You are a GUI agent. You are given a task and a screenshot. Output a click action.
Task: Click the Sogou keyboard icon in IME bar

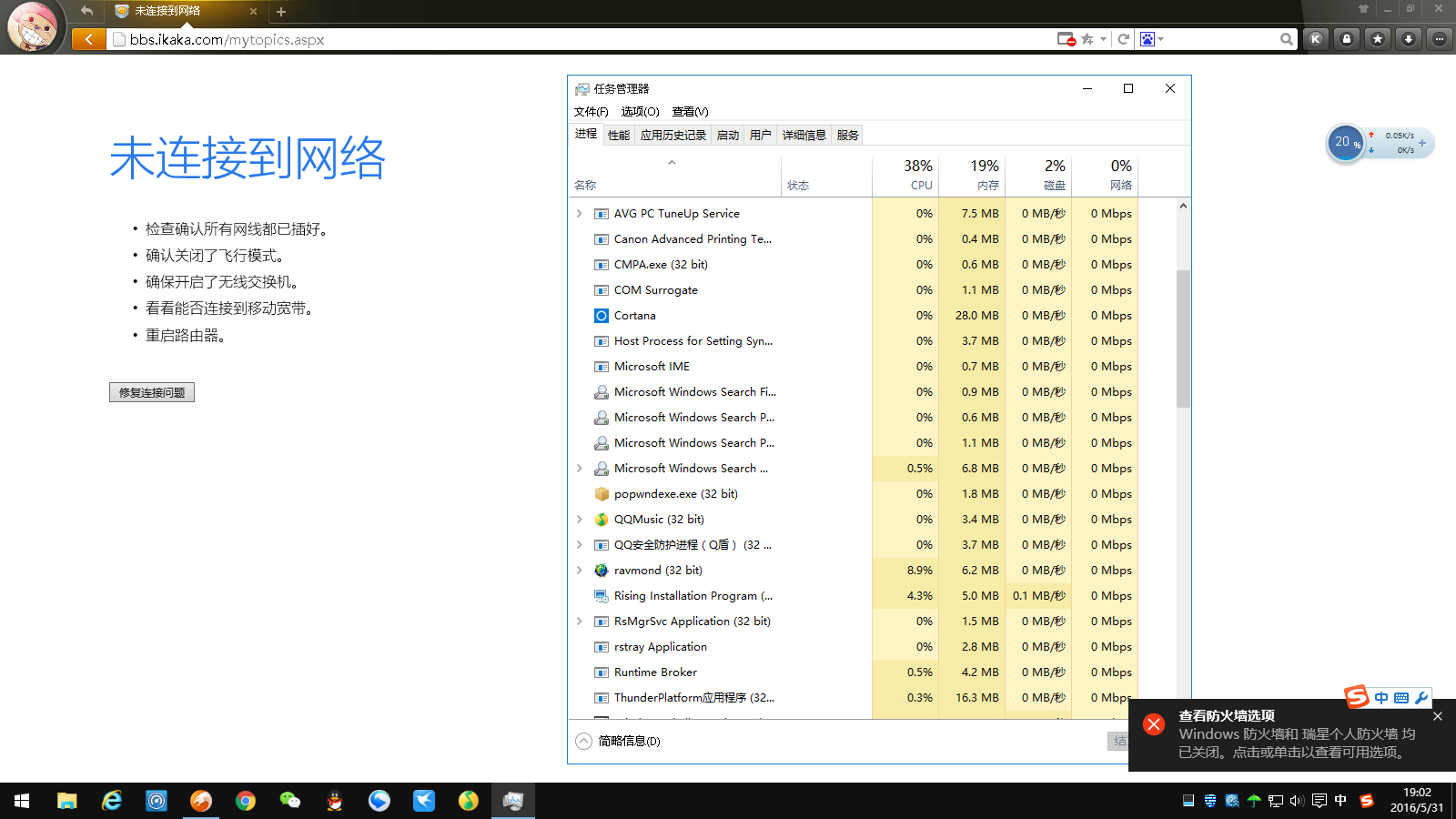(1401, 698)
